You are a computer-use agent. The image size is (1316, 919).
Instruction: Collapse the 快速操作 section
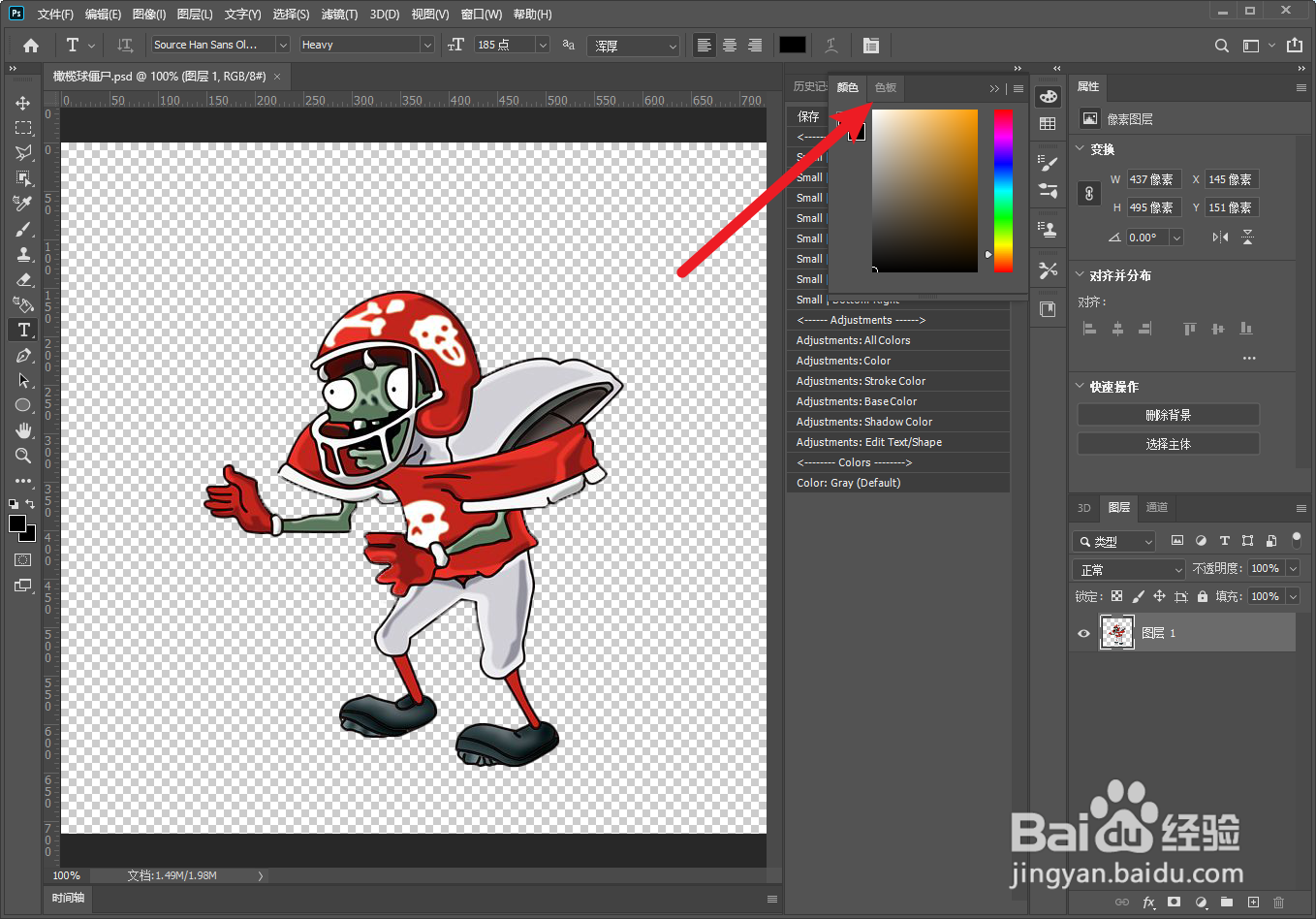point(1081,386)
